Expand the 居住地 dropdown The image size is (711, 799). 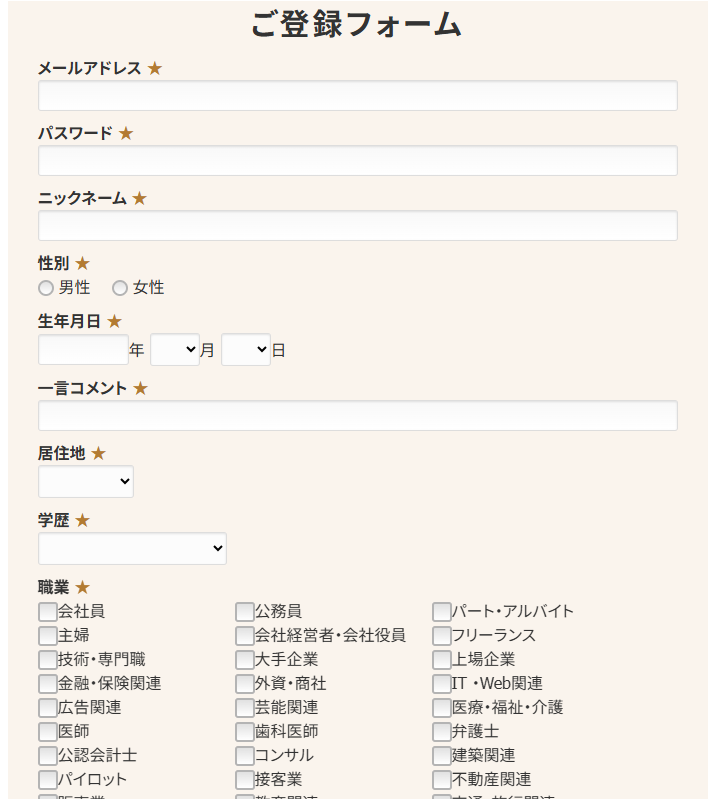point(86,481)
